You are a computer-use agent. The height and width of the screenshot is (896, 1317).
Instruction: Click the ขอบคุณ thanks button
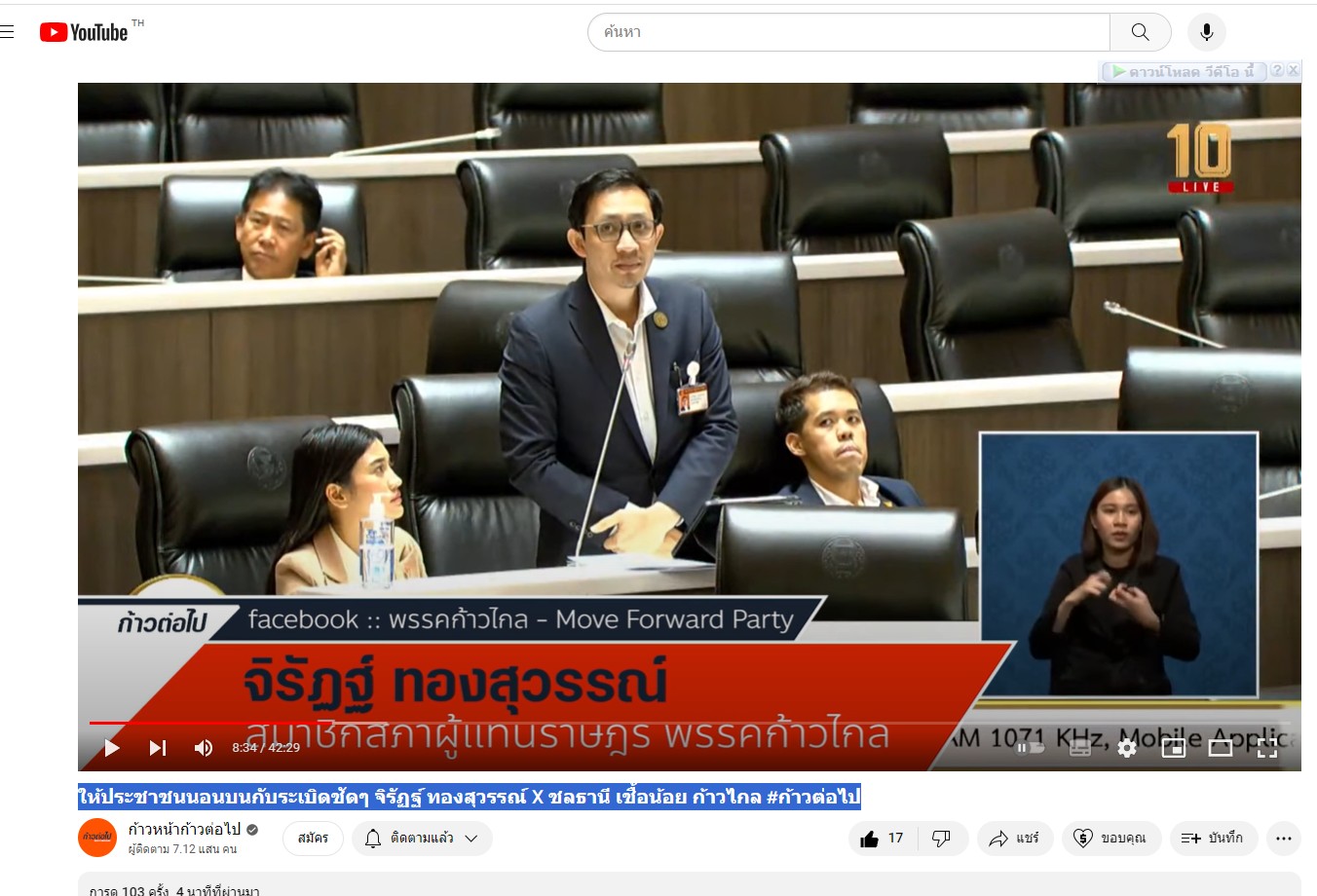(1111, 838)
